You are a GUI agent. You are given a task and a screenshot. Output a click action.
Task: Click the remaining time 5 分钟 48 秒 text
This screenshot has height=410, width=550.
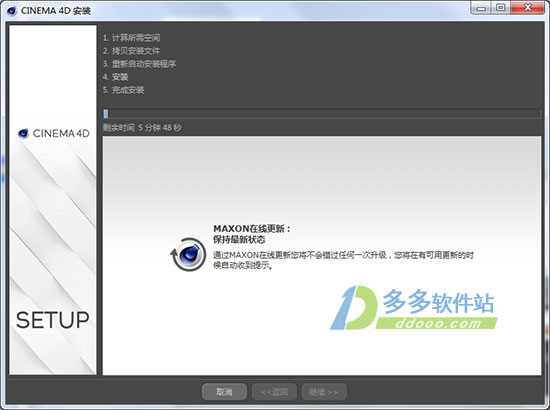click(142, 127)
